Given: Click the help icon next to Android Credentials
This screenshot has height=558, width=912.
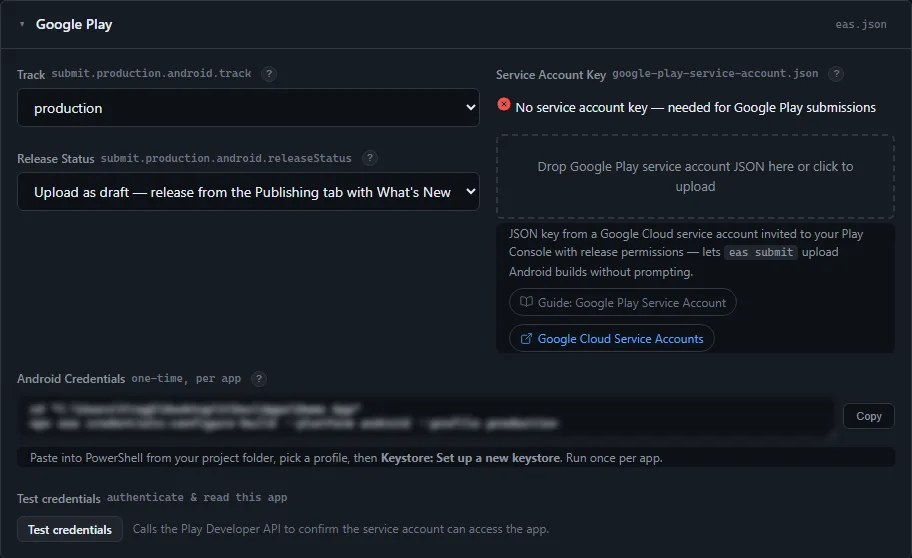Looking at the screenshot, I should 259,379.
